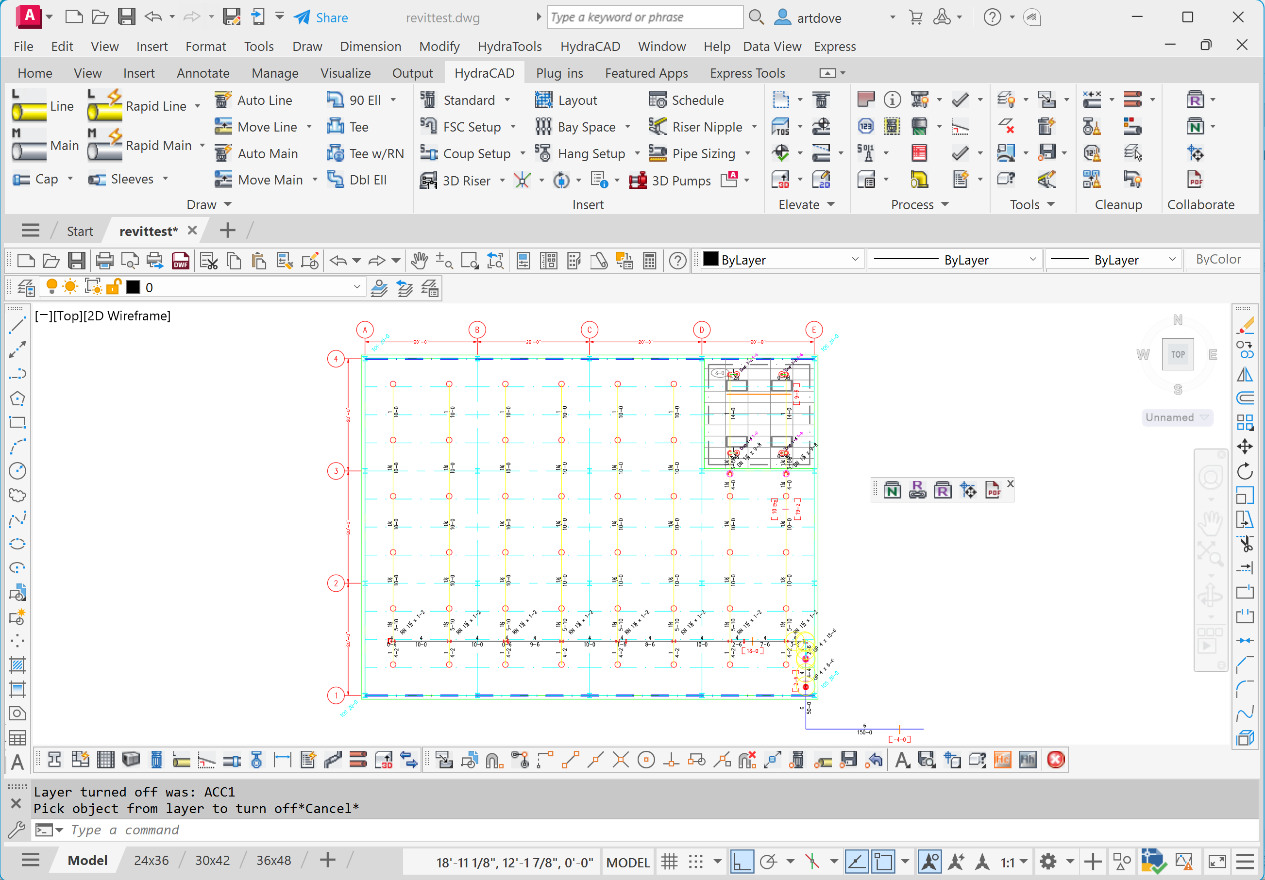Switch to the 24x36 layout tab
Screen dimensions: 1265x880
click(x=152, y=861)
